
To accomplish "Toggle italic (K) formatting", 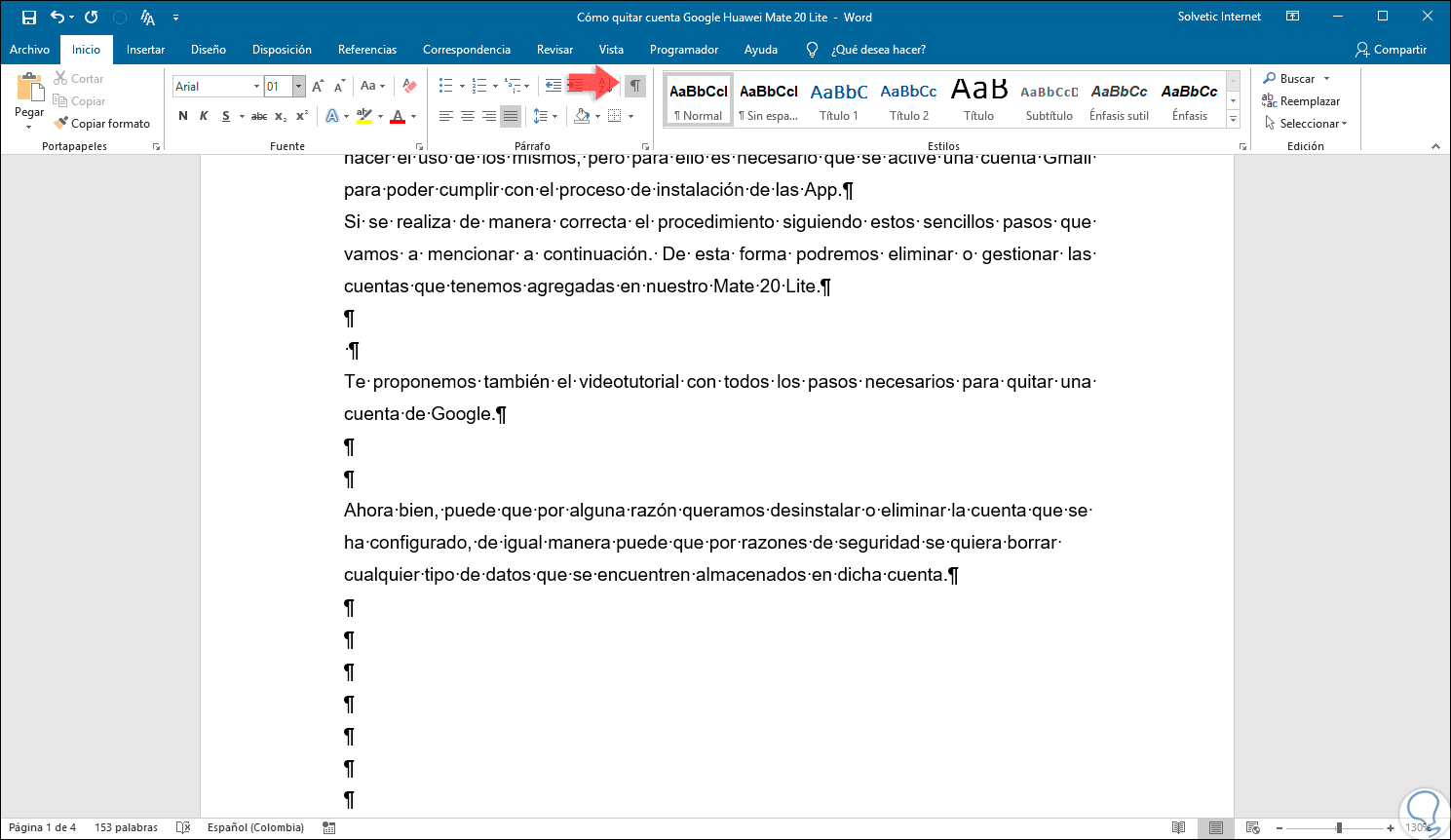I will 204,116.
